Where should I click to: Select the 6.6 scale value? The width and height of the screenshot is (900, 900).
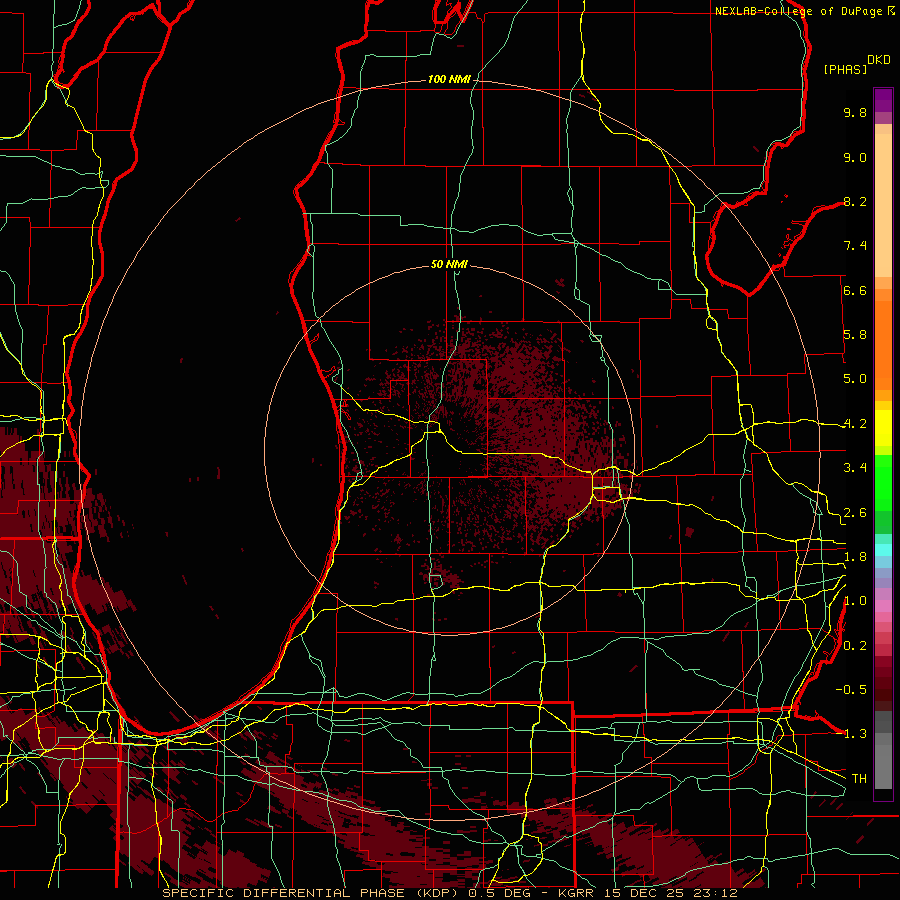coord(855,290)
